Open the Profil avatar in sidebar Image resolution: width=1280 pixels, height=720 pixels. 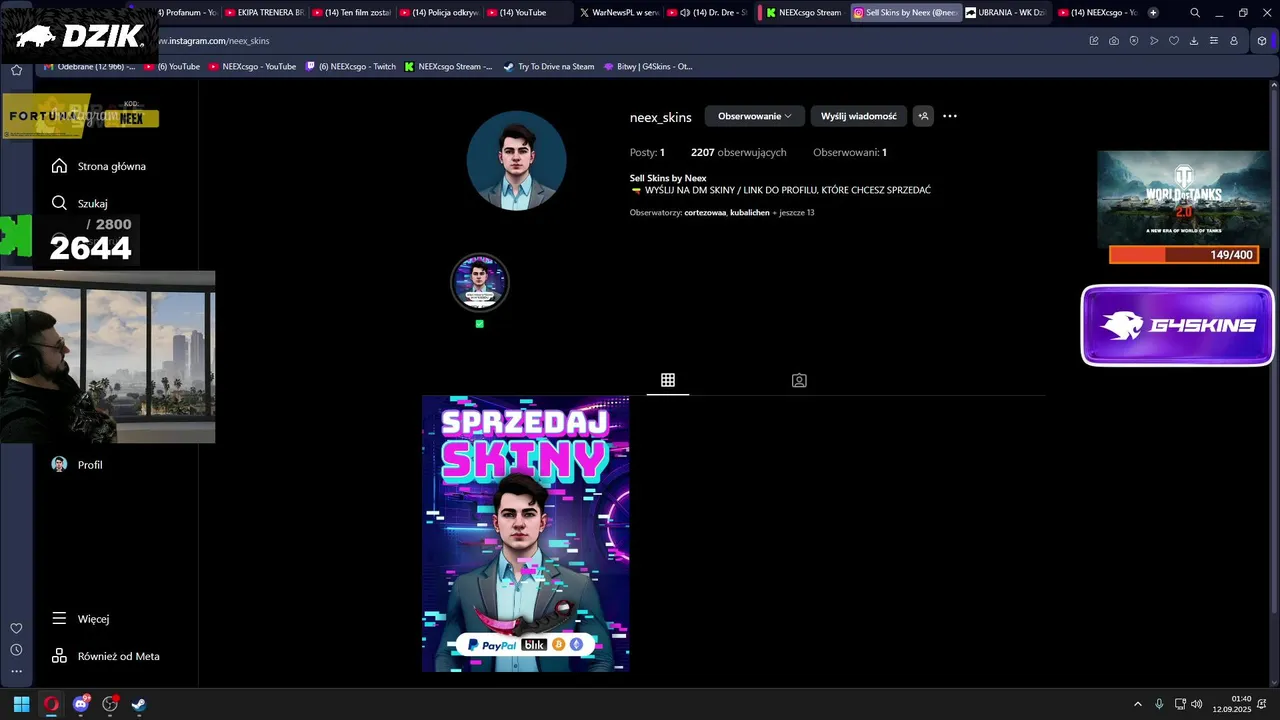[59, 465]
